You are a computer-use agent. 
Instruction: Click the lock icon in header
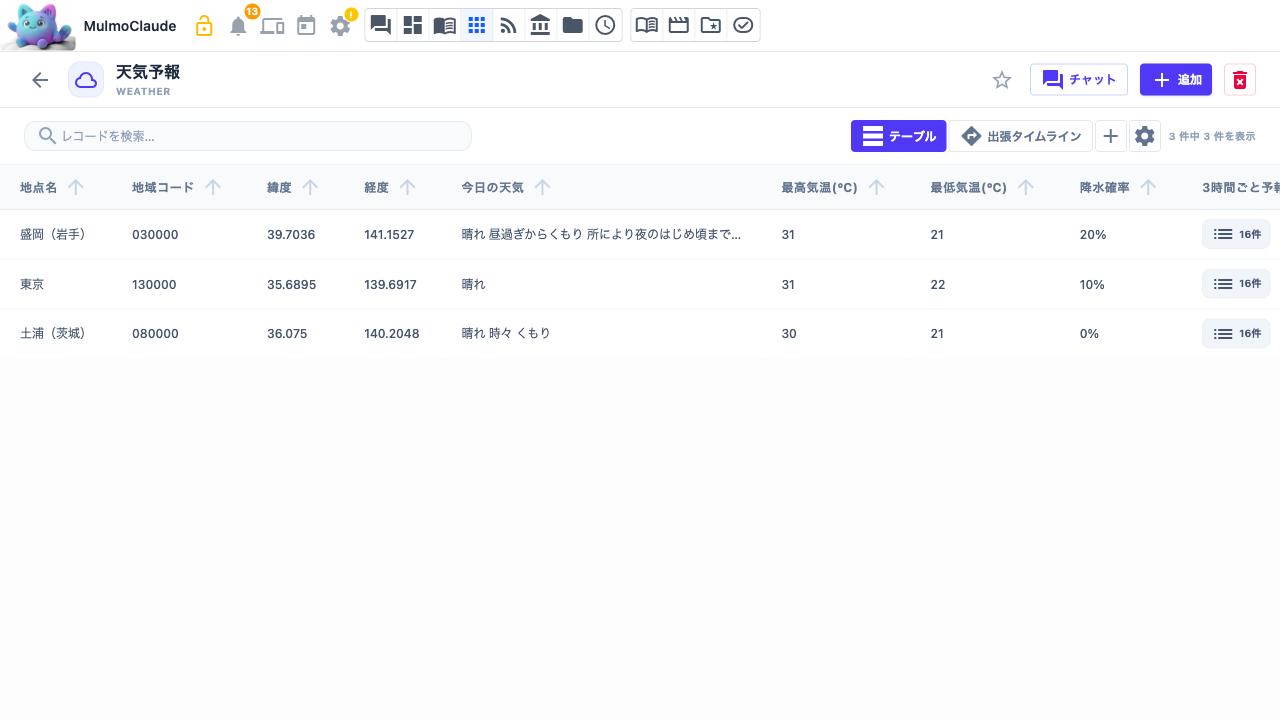[204, 26]
